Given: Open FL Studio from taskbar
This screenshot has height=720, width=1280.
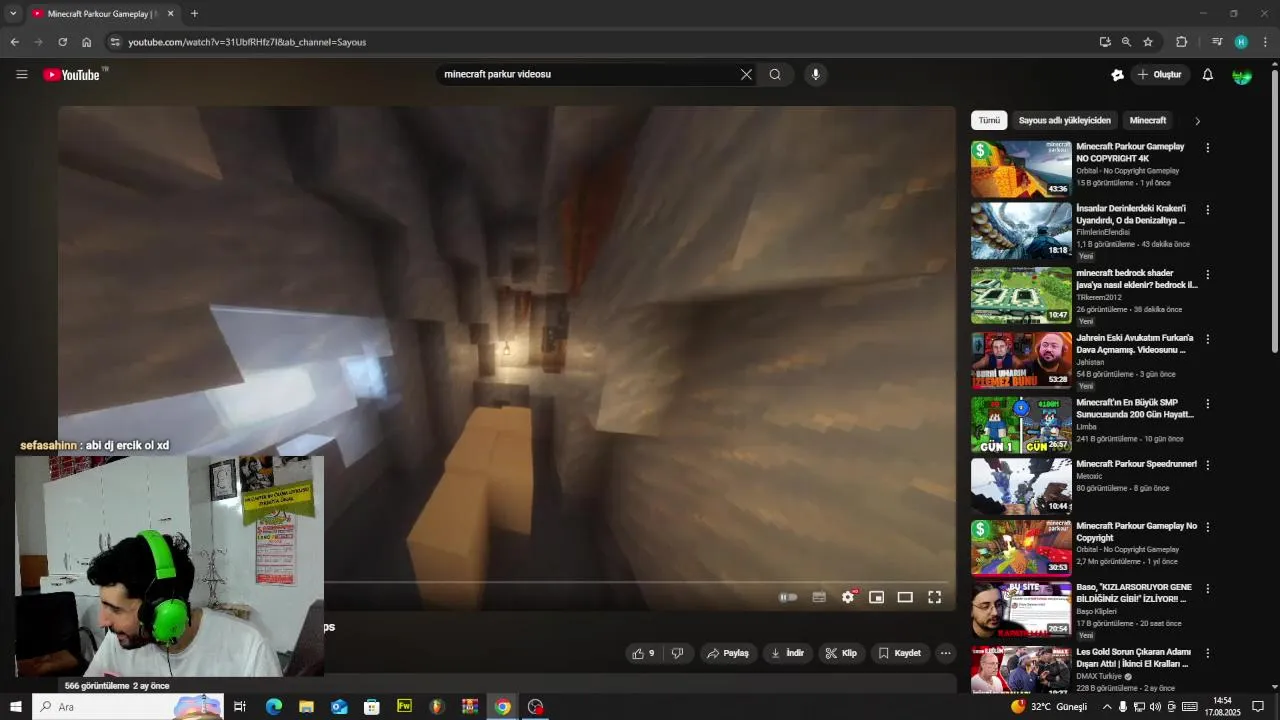Looking at the screenshot, I should pyautogui.click(x=437, y=707).
